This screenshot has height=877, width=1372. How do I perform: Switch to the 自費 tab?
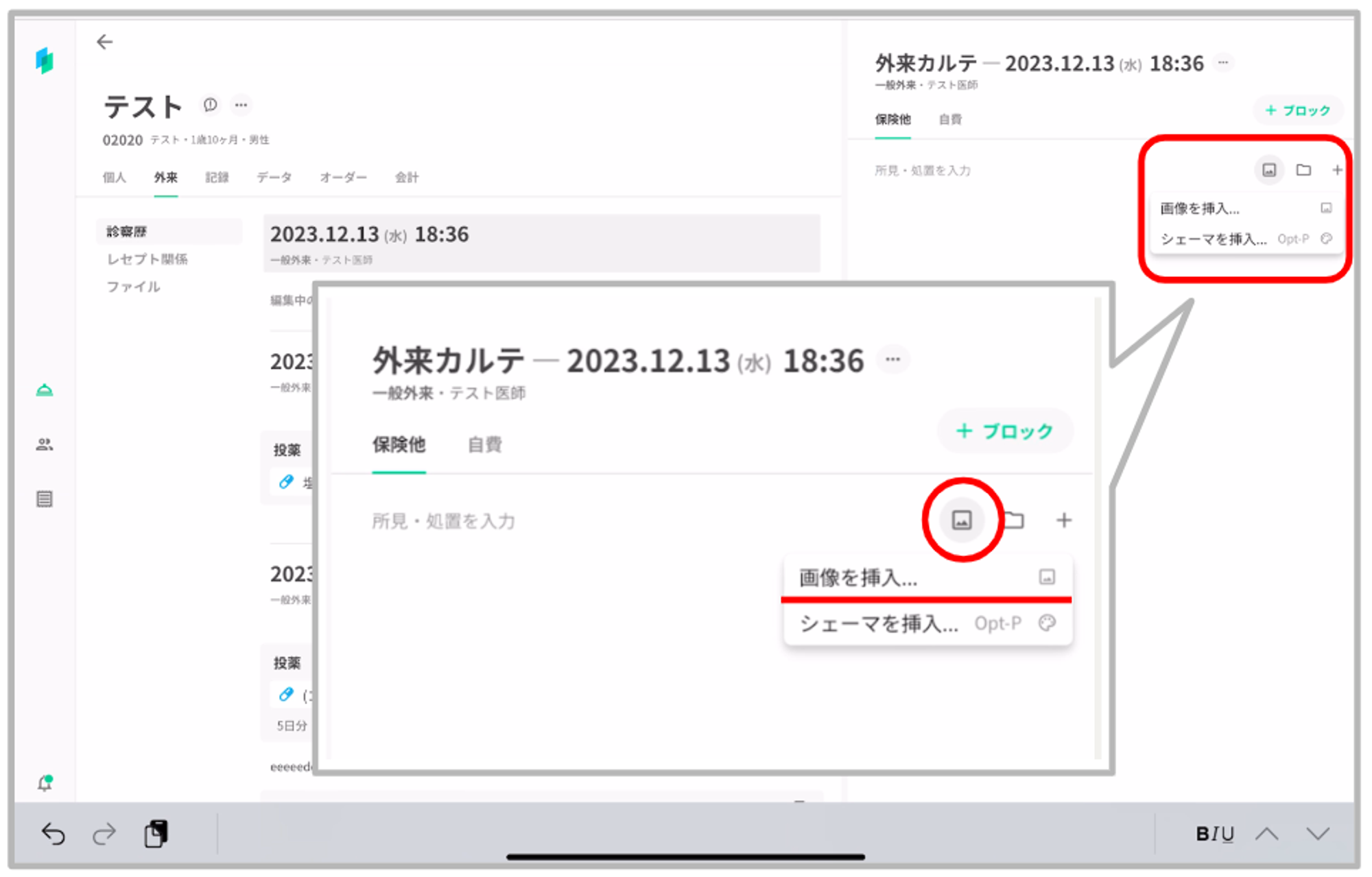coord(950,119)
